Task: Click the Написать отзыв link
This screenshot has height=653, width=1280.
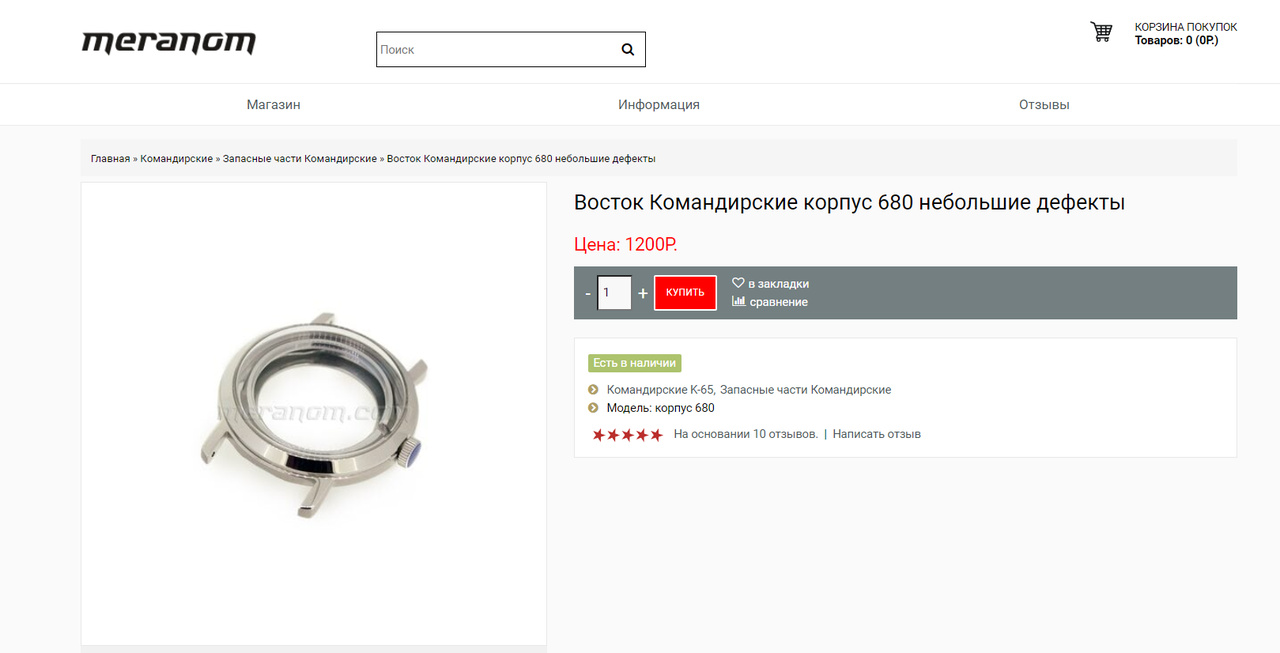Action: [x=877, y=434]
